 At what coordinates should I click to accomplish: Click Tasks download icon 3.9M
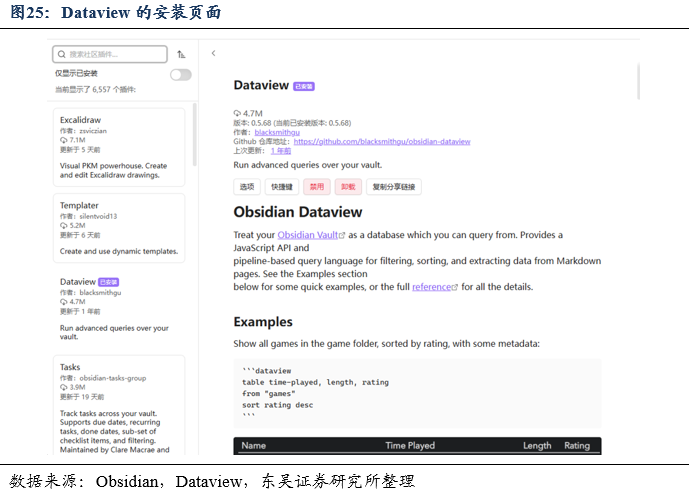pos(64,387)
